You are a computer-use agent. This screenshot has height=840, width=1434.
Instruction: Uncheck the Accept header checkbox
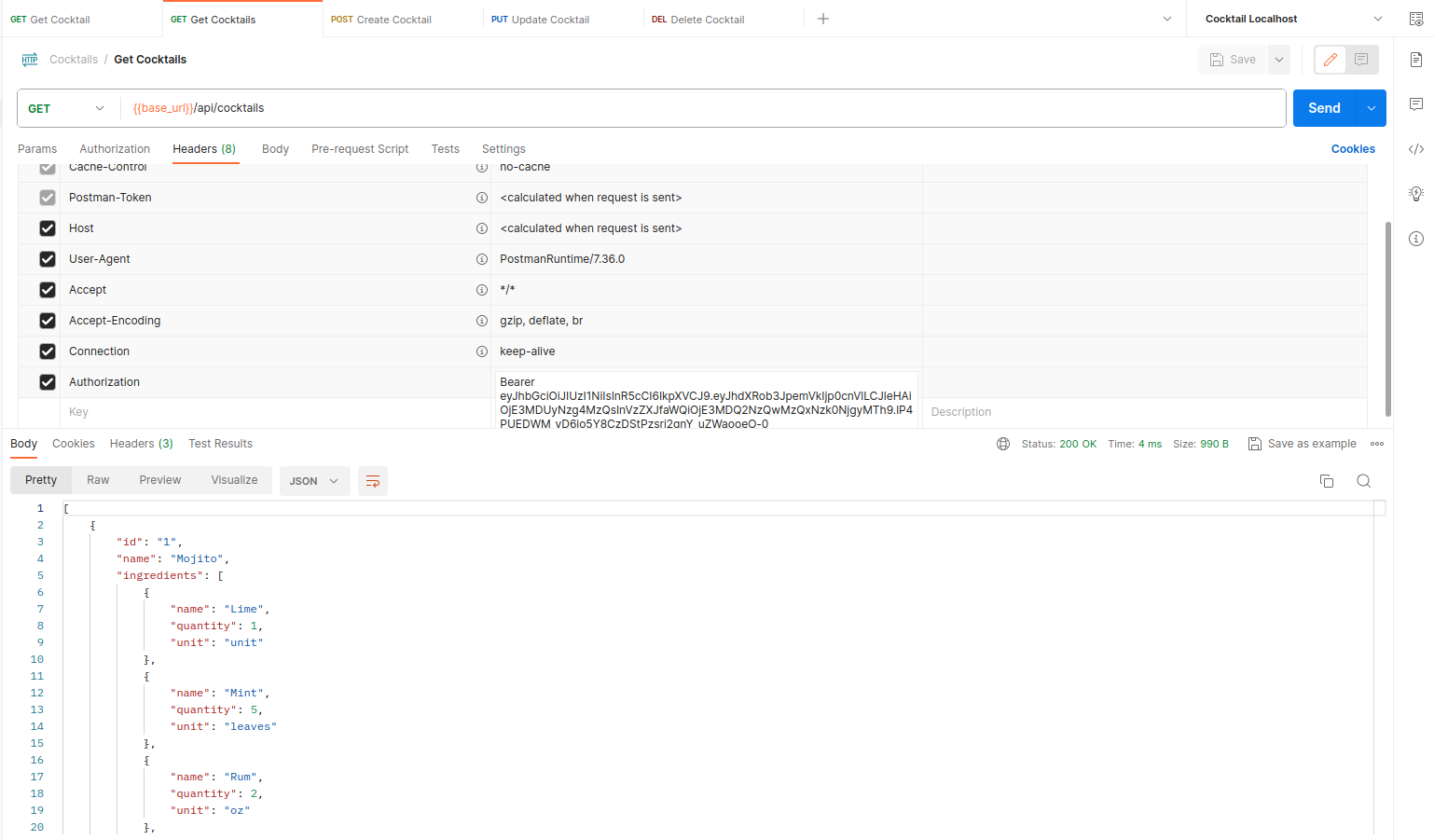pos(48,290)
